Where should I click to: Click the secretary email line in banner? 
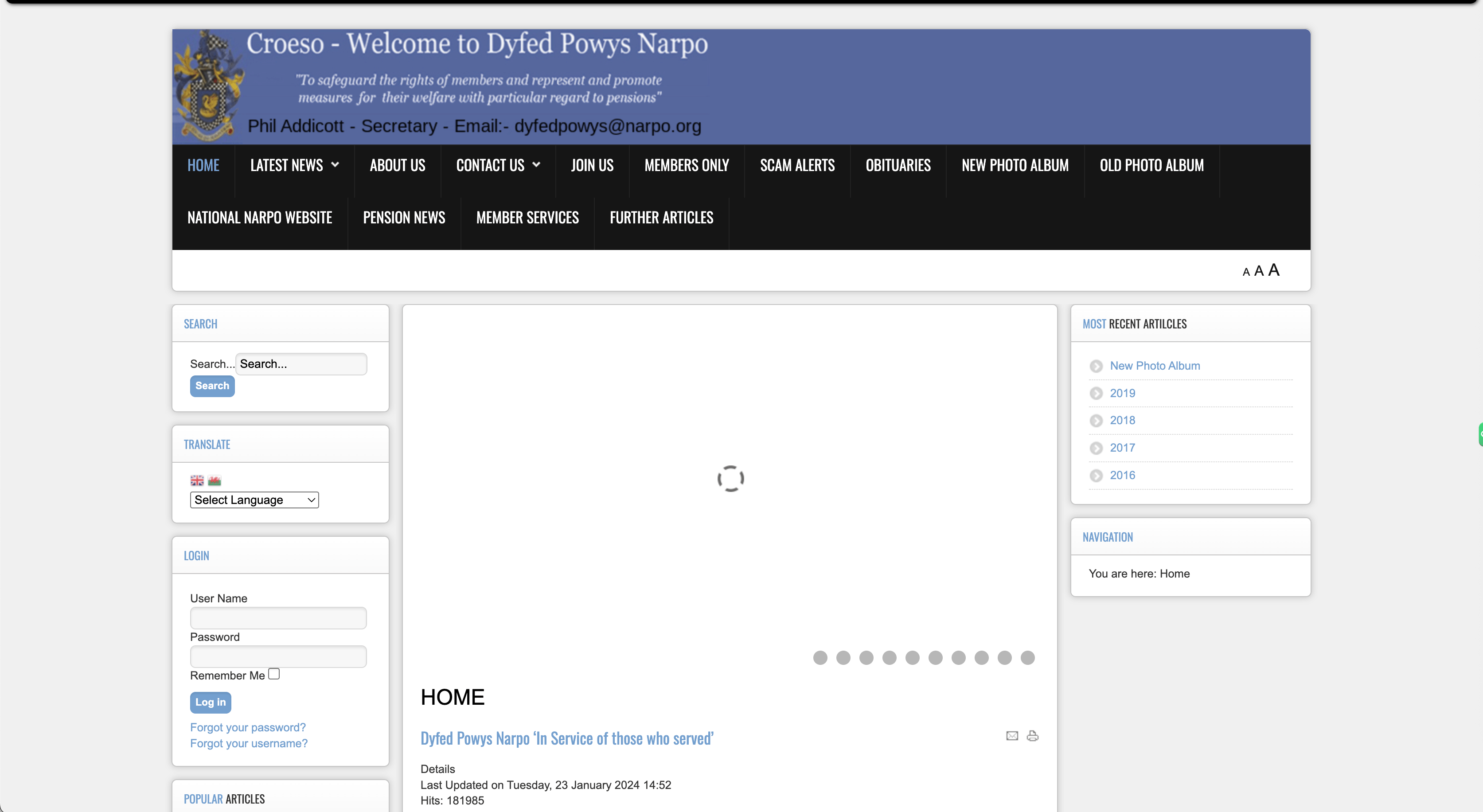pos(474,126)
